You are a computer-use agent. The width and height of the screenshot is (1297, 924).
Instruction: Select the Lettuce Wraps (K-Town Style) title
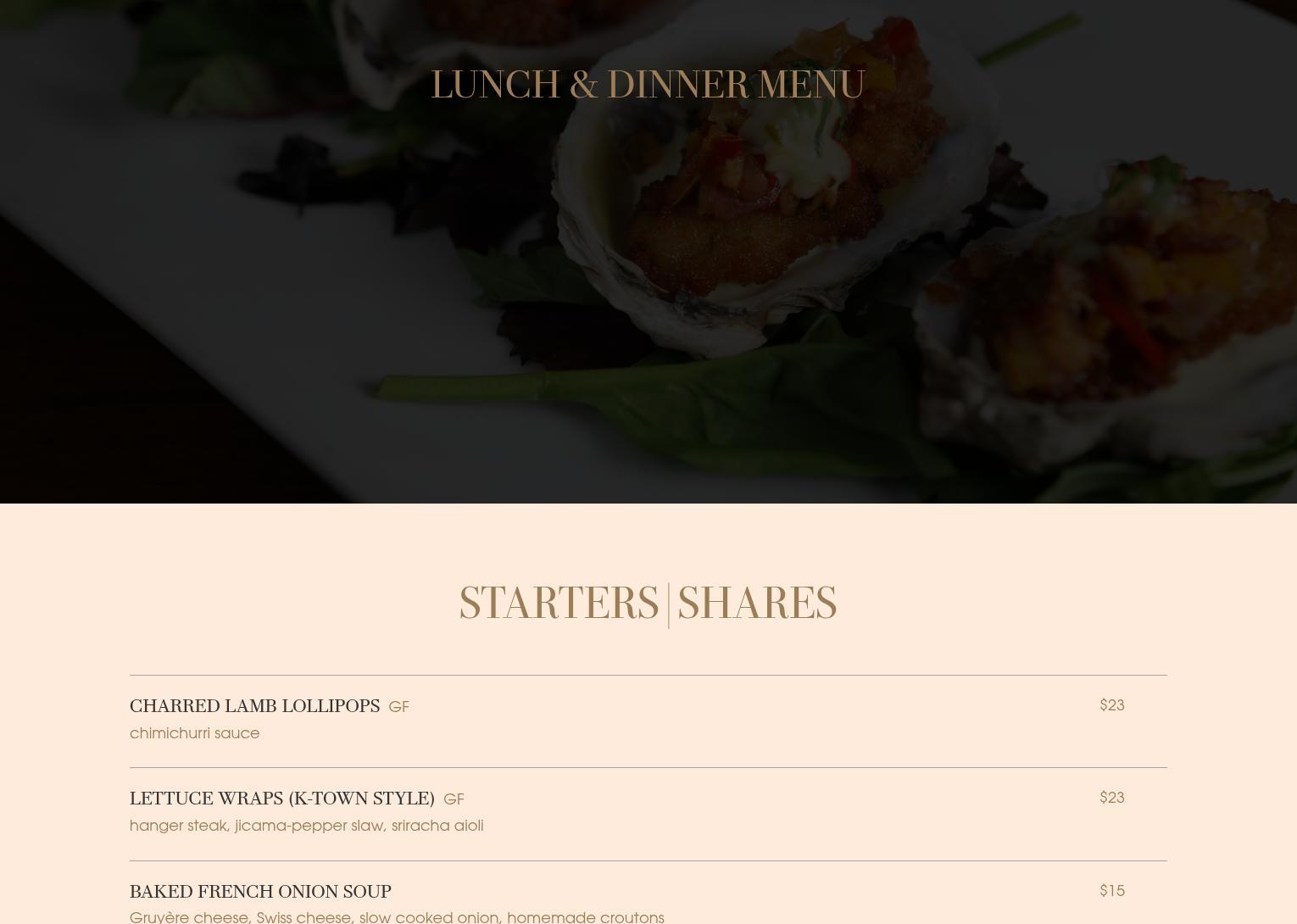281,799
